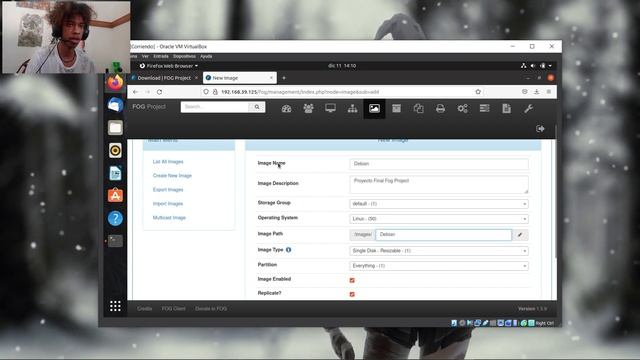
Task: Open the Printers management icon
Action: coord(440,109)
